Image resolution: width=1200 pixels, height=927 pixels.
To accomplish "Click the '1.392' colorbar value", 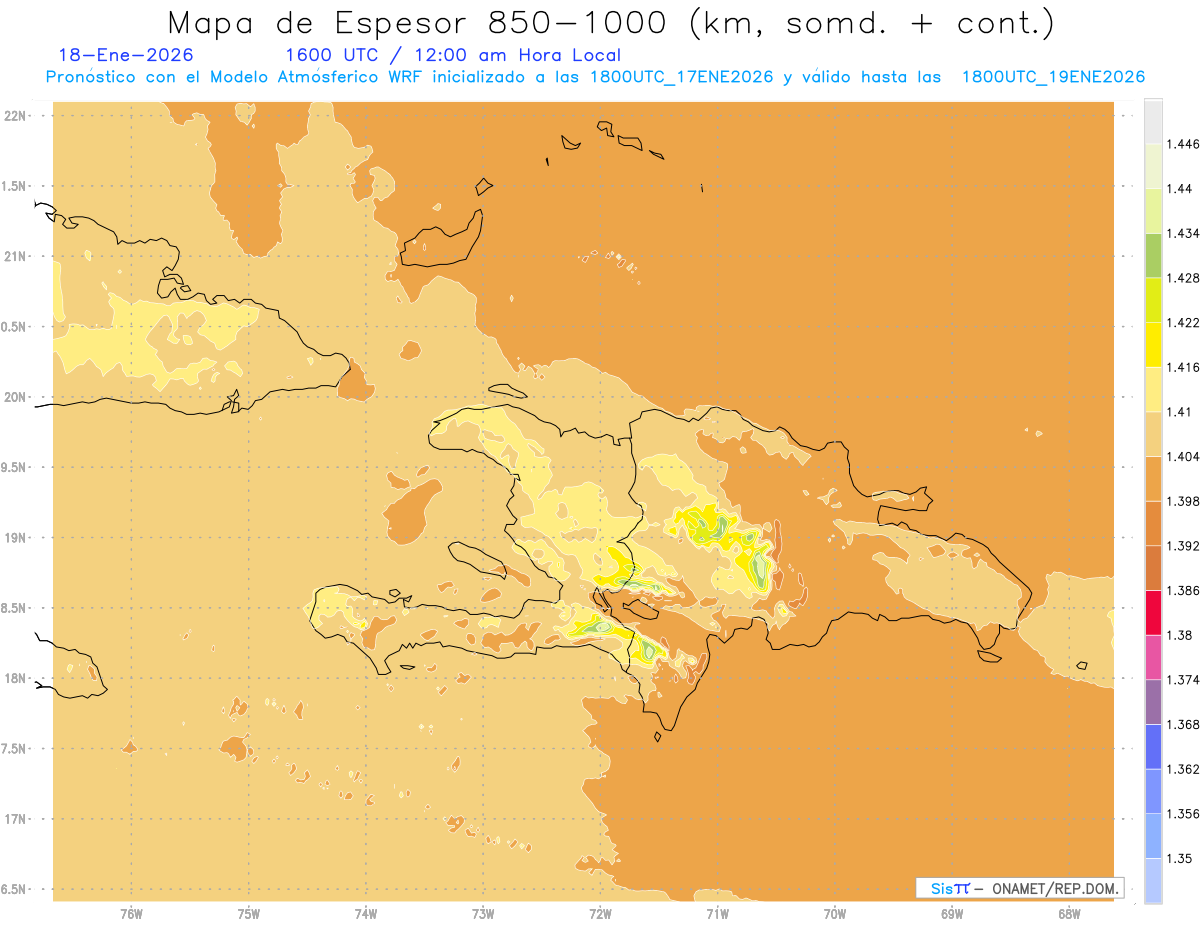I will pyautogui.click(x=1183, y=546).
